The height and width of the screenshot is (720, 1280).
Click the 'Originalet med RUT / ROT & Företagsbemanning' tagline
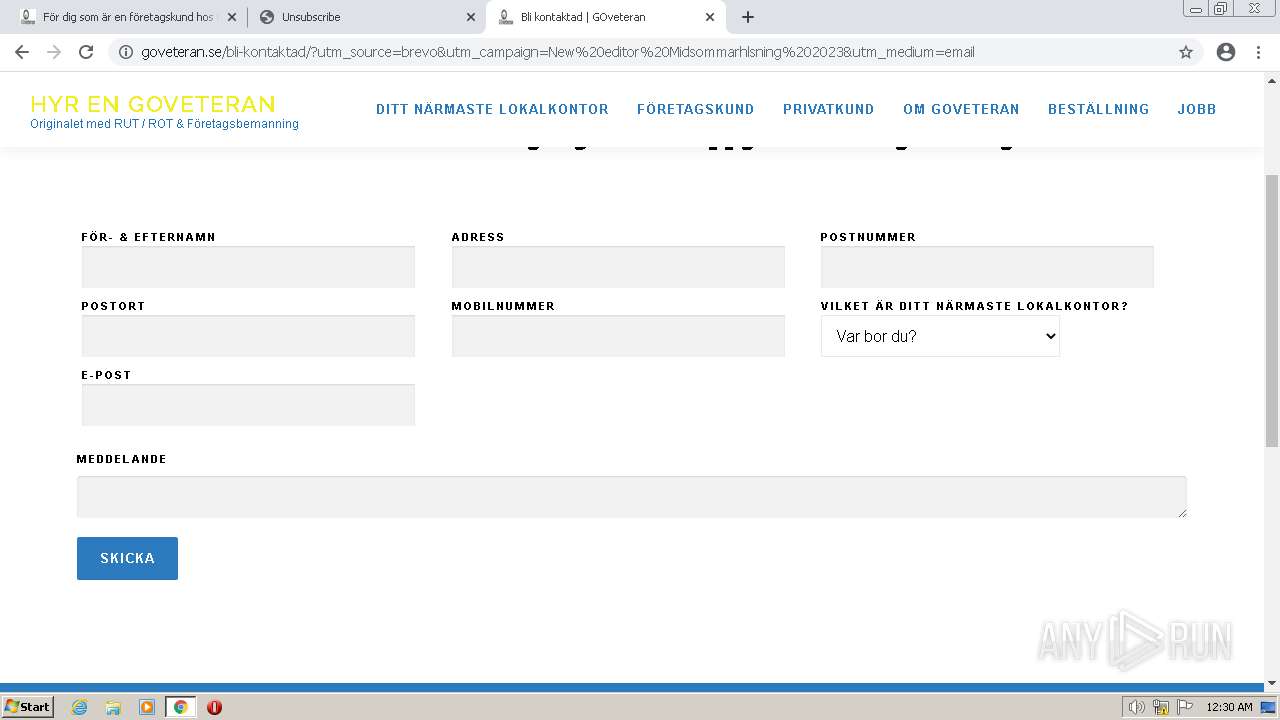164,124
